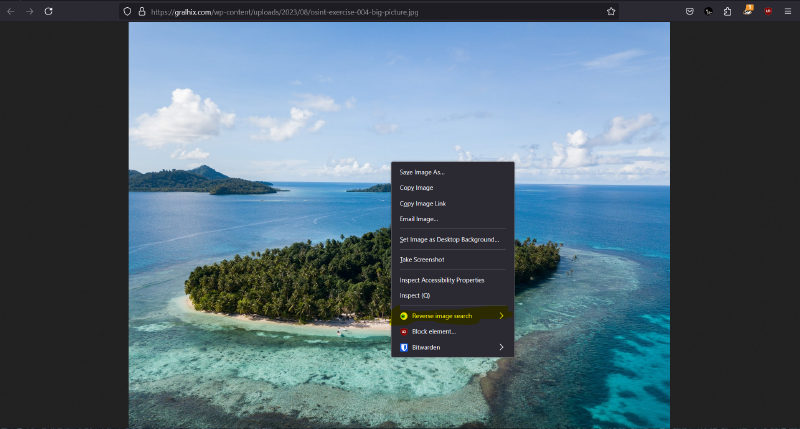Open the Extensions puzzle-piece icon

728,11
